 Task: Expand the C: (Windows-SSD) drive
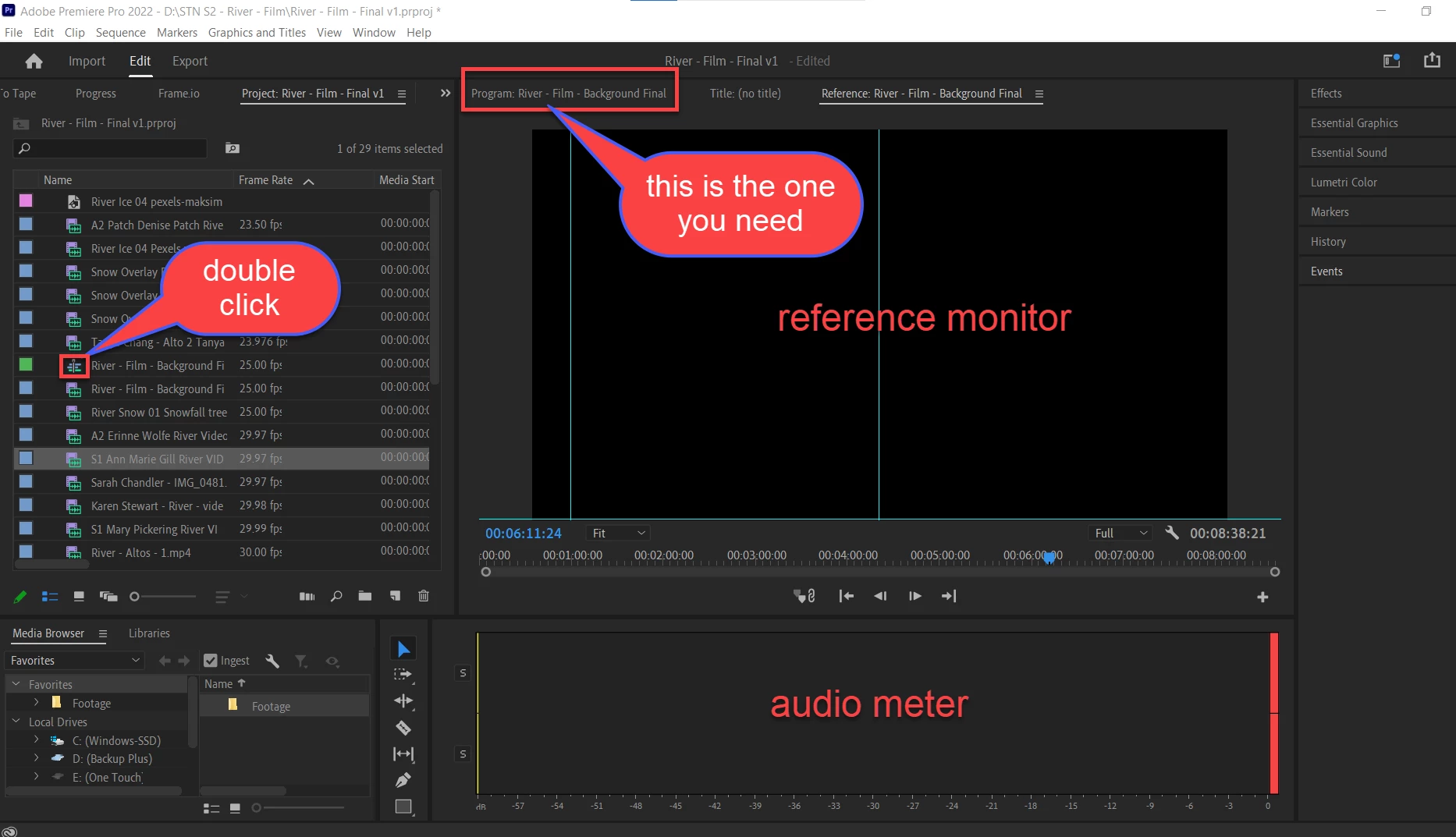coord(36,740)
